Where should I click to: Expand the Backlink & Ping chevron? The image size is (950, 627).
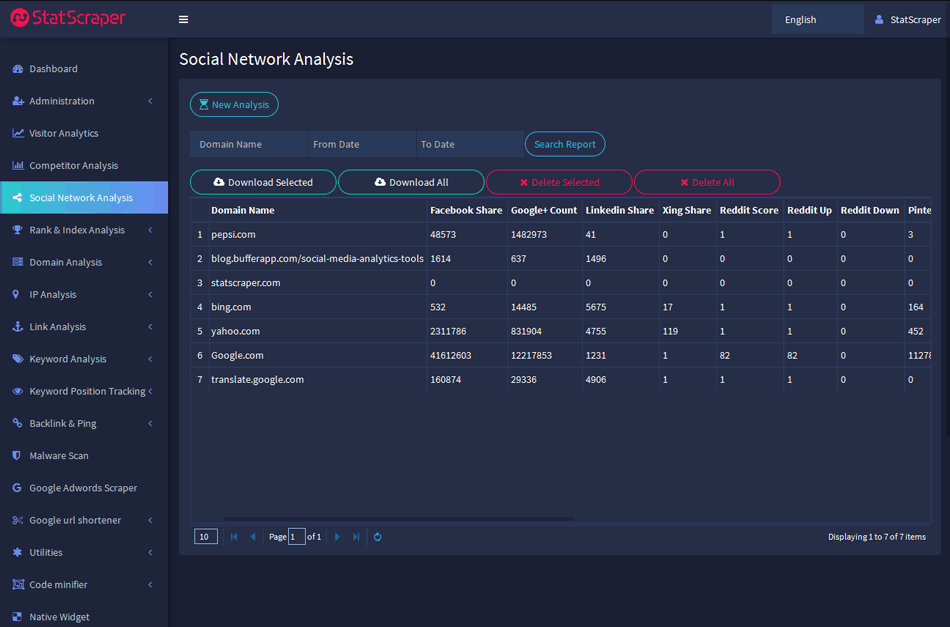tap(150, 423)
